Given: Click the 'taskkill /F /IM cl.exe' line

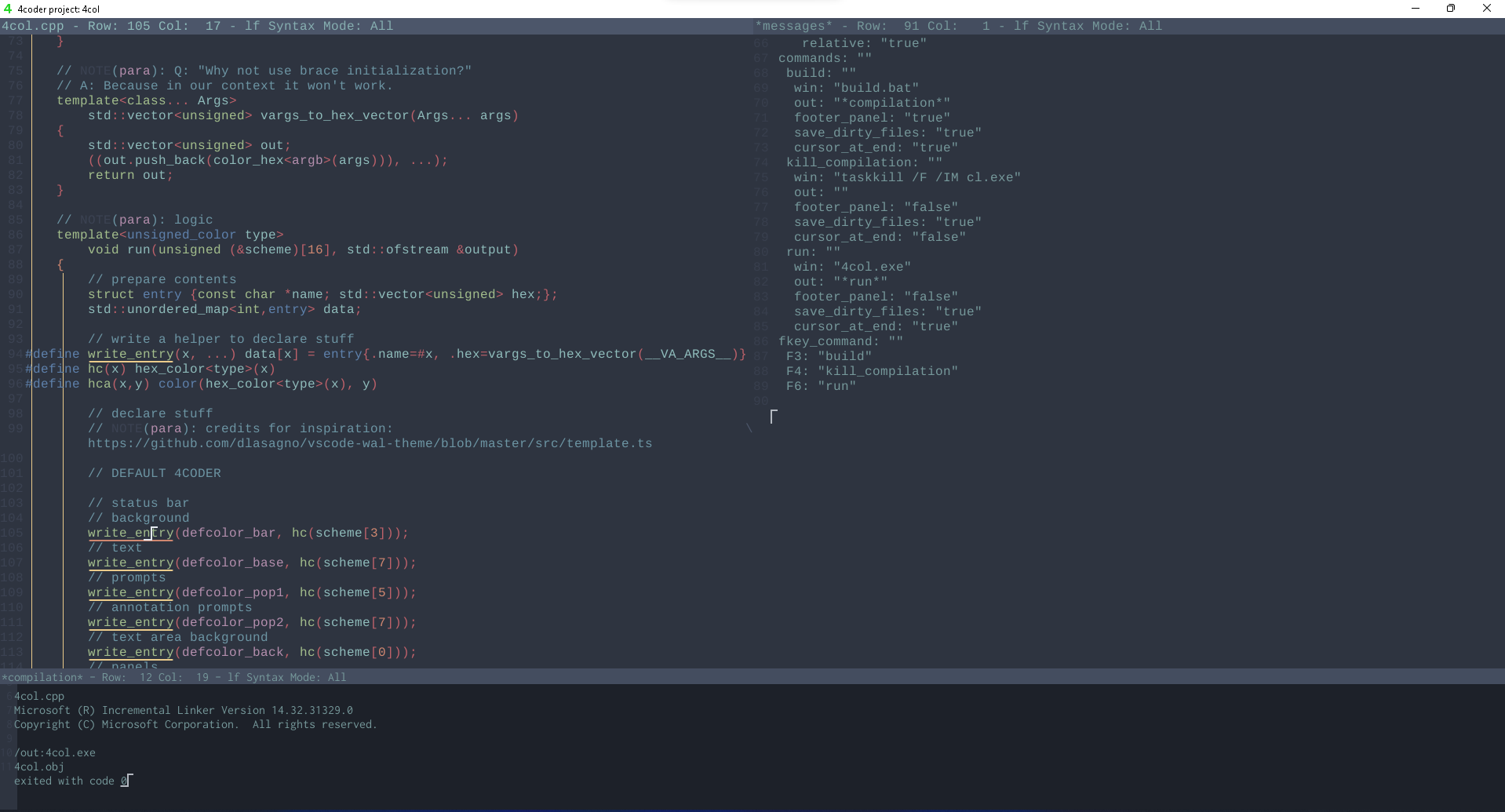Looking at the screenshot, I should pos(907,177).
